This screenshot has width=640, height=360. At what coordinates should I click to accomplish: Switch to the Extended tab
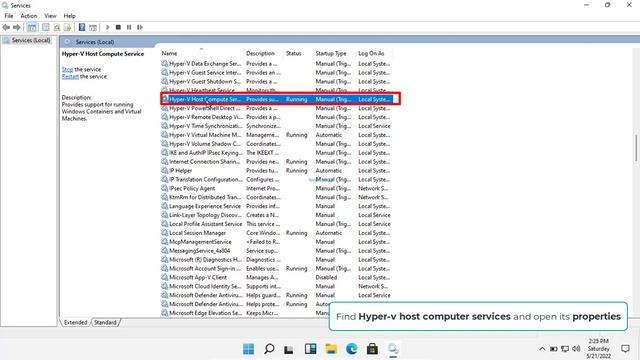pyautogui.click(x=76, y=322)
